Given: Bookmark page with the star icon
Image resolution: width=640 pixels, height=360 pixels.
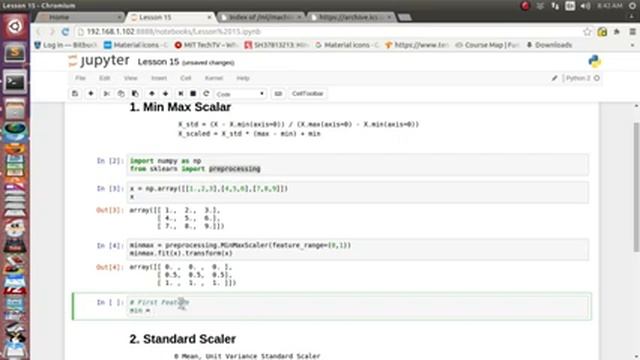Looking at the screenshot, I should tap(587, 31).
